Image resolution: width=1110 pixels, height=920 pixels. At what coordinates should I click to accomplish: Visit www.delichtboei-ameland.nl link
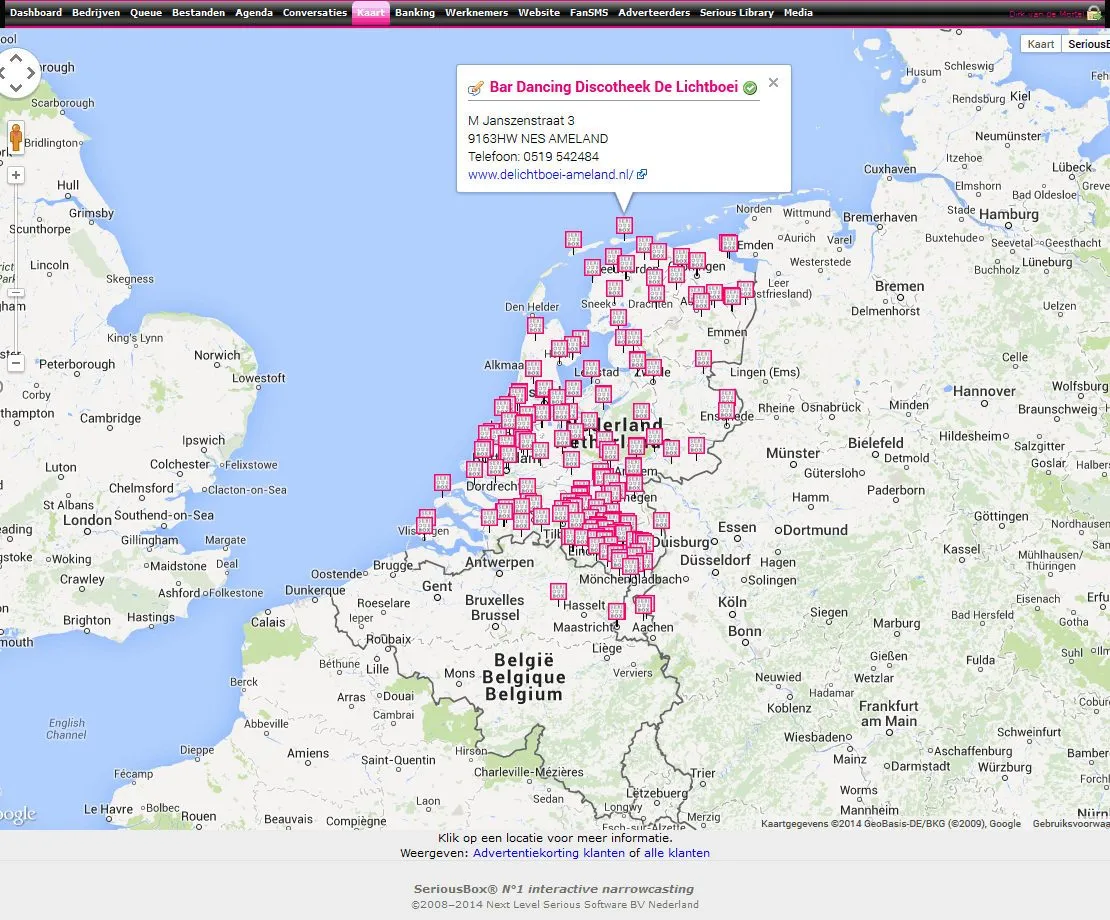[x=551, y=174]
